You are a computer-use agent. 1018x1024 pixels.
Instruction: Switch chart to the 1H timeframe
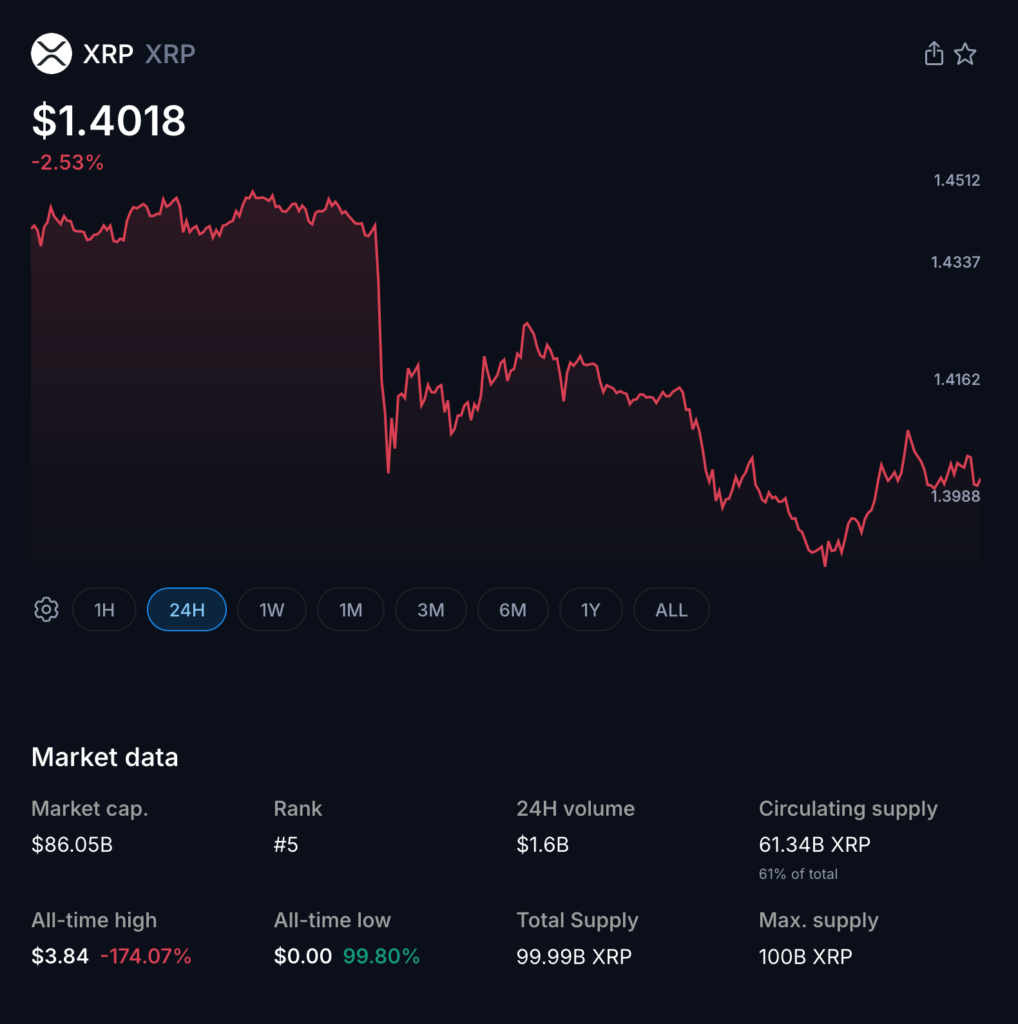click(104, 609)
